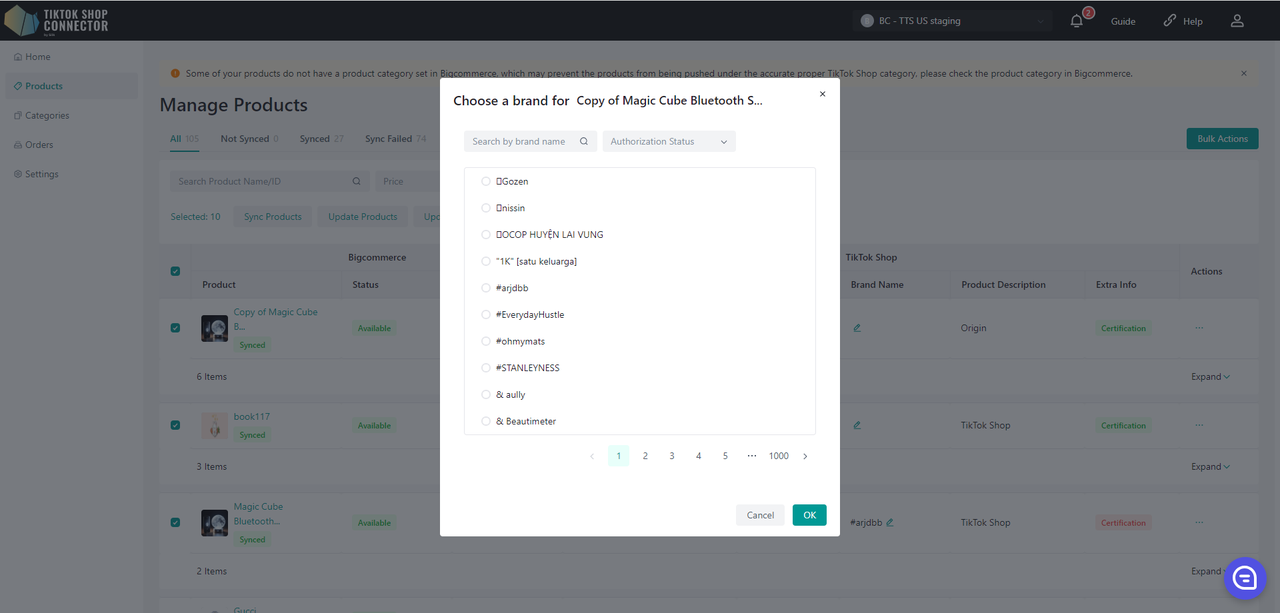
Task: Open the notifications bell icon
Action: 1077,21
